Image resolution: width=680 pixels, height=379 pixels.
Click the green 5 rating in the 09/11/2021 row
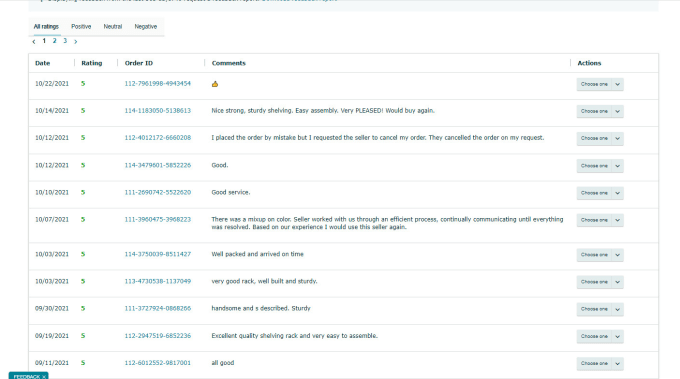click(83, 363)
